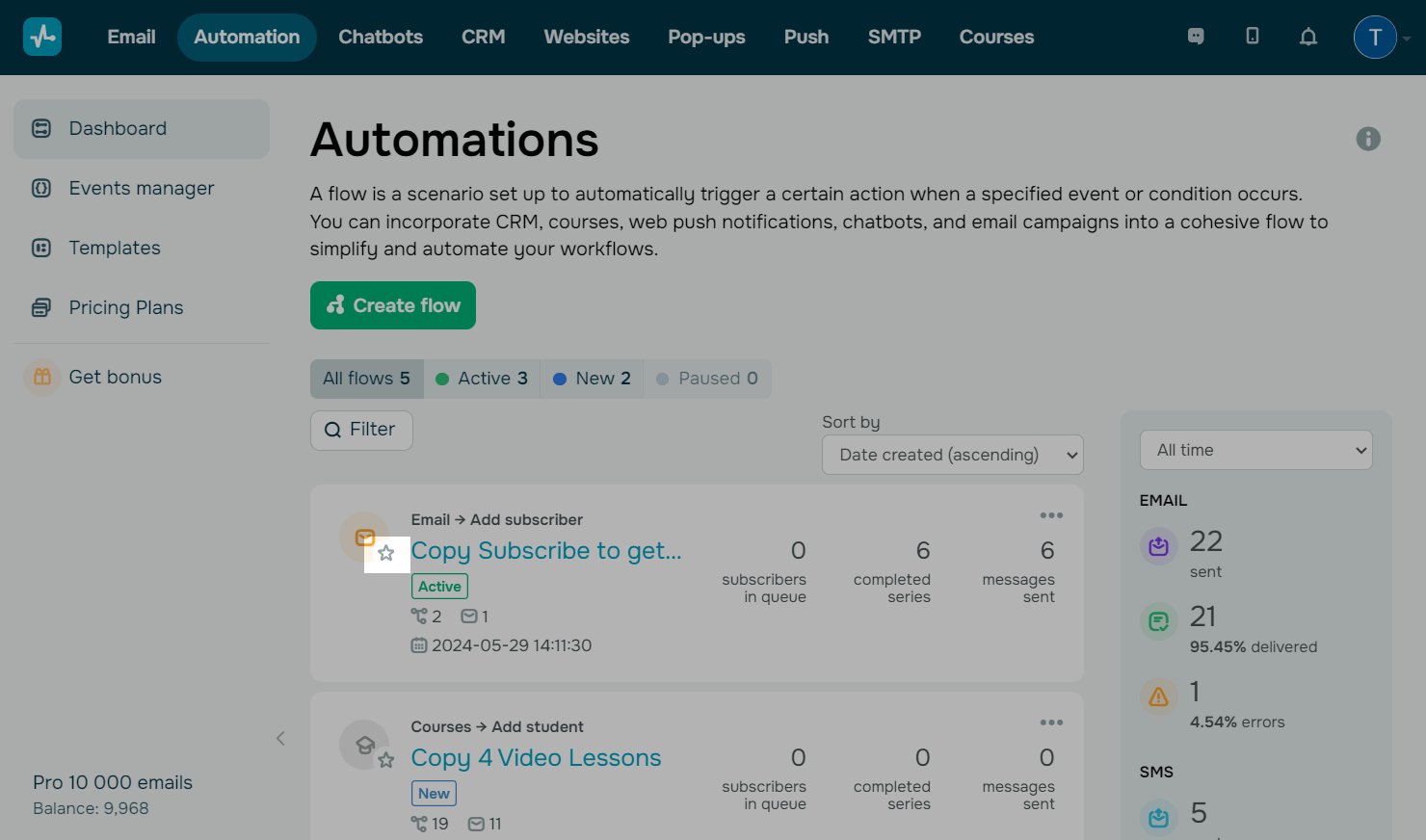Select the New flows filter tab
1426x840 pixels.
pos(592,379)
